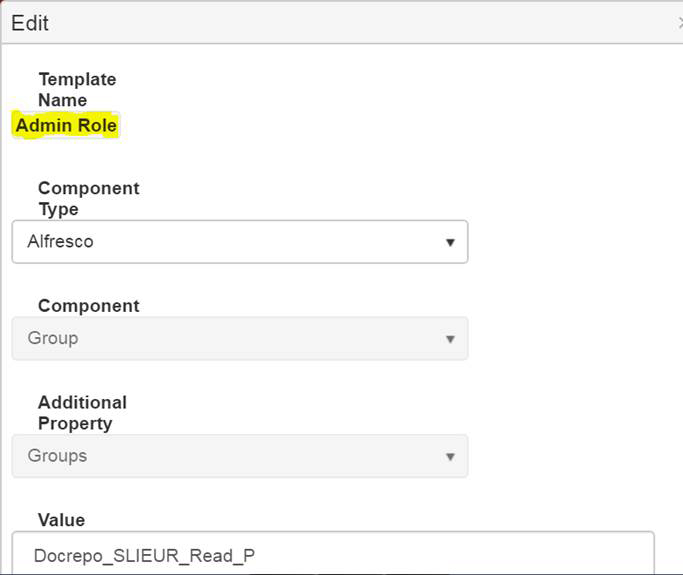Click the Value field label
Screen dimensions: 683x575
coord(61,520)
